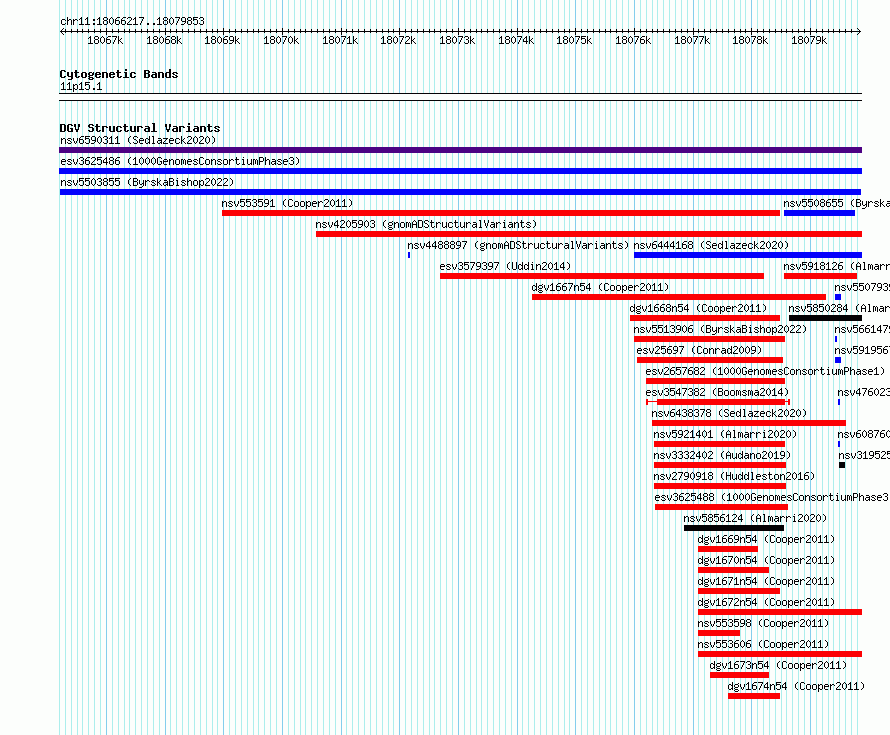Open variant dgv1674n54 (Cooper2011)
This screenshot has width=890, height=735.
point(796,686)
